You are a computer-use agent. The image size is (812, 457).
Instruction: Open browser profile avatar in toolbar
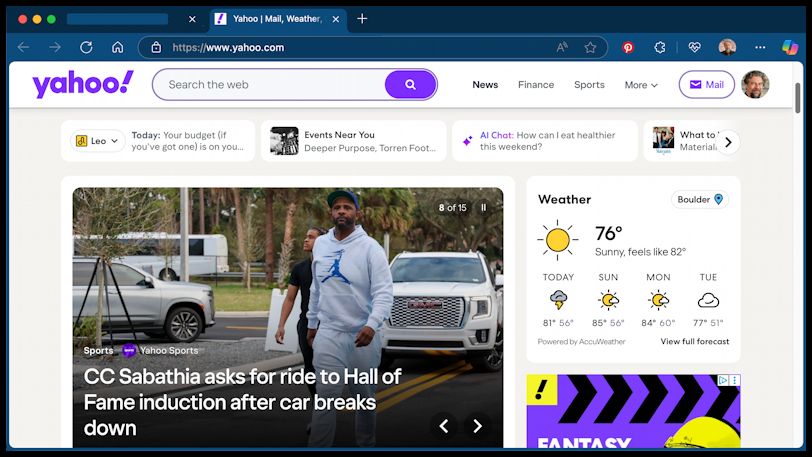click(x=727, y=47)
